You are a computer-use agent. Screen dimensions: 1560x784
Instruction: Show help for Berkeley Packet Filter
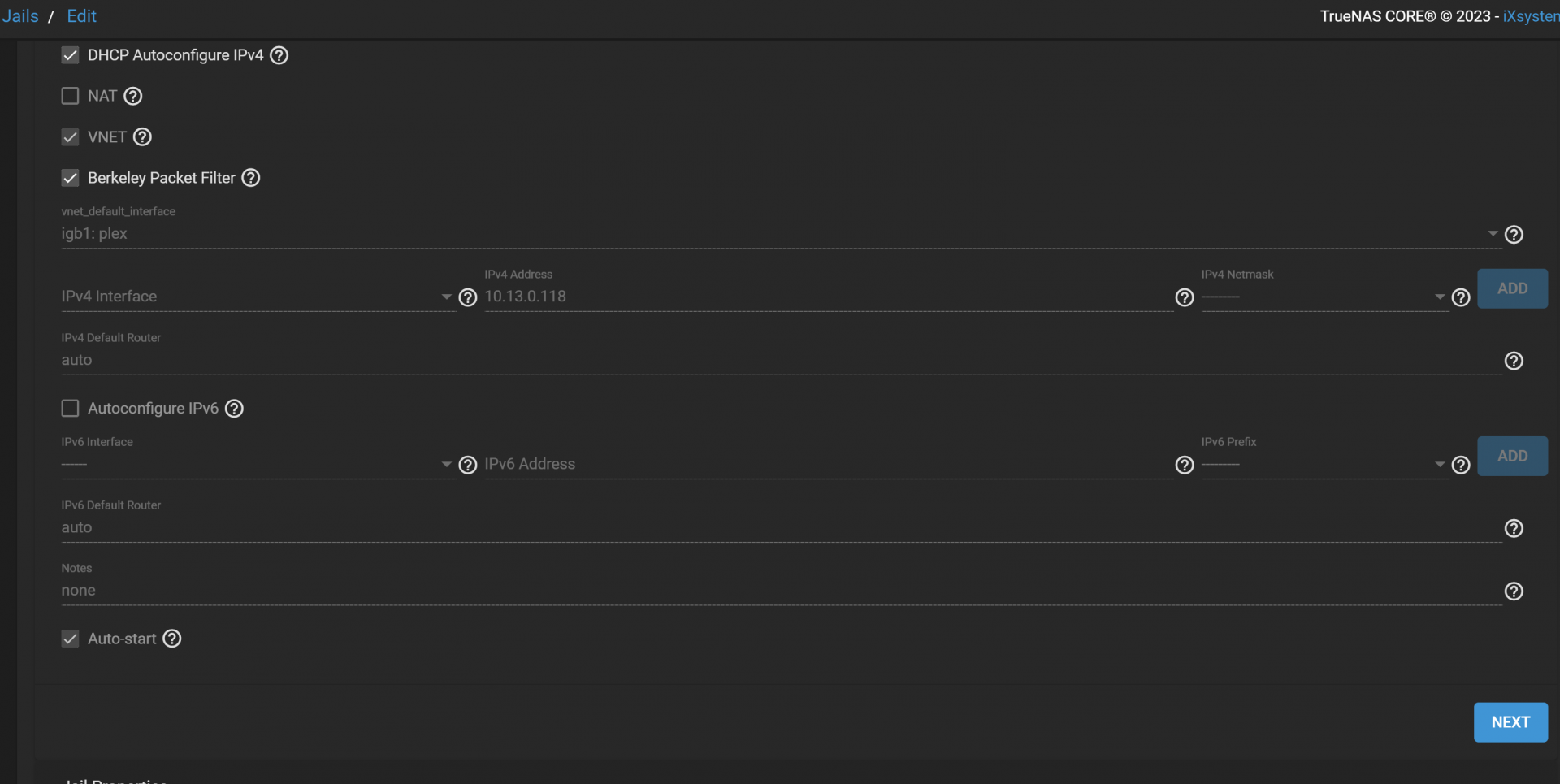251,178
